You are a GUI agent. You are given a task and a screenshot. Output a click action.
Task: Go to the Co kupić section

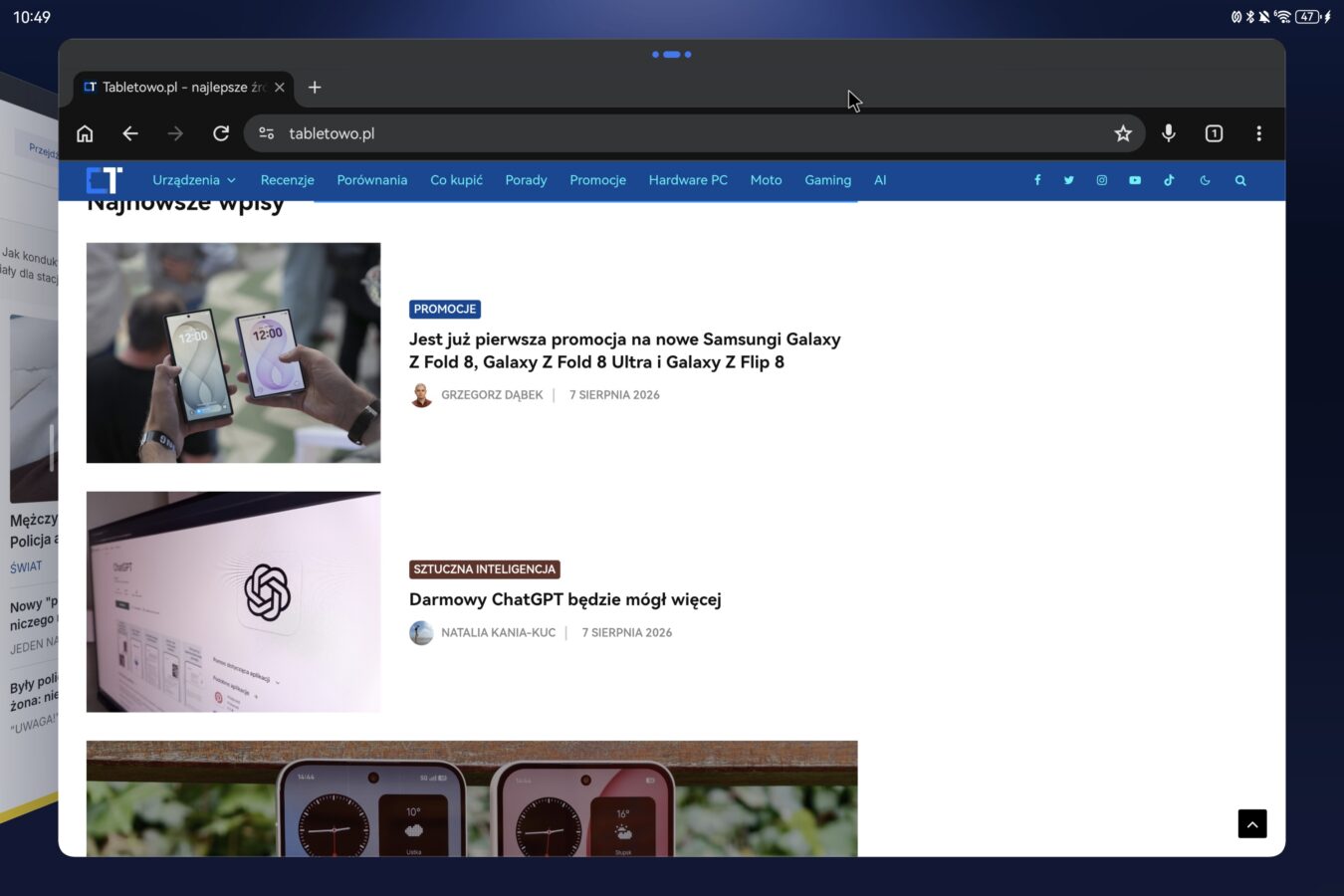[x=456, y=180]
